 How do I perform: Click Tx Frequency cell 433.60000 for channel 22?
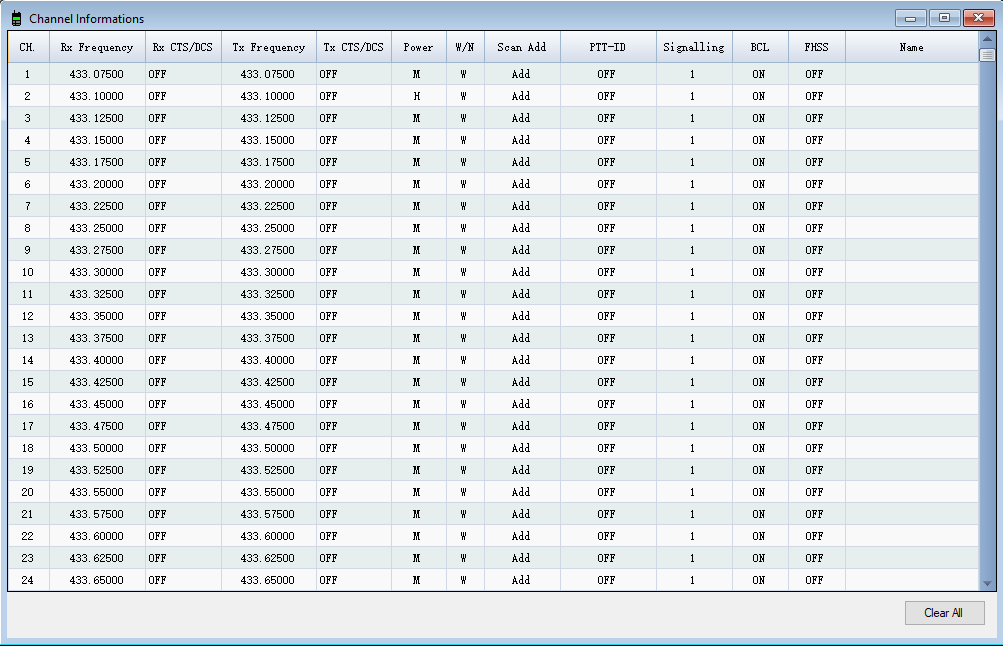[268, 536]
